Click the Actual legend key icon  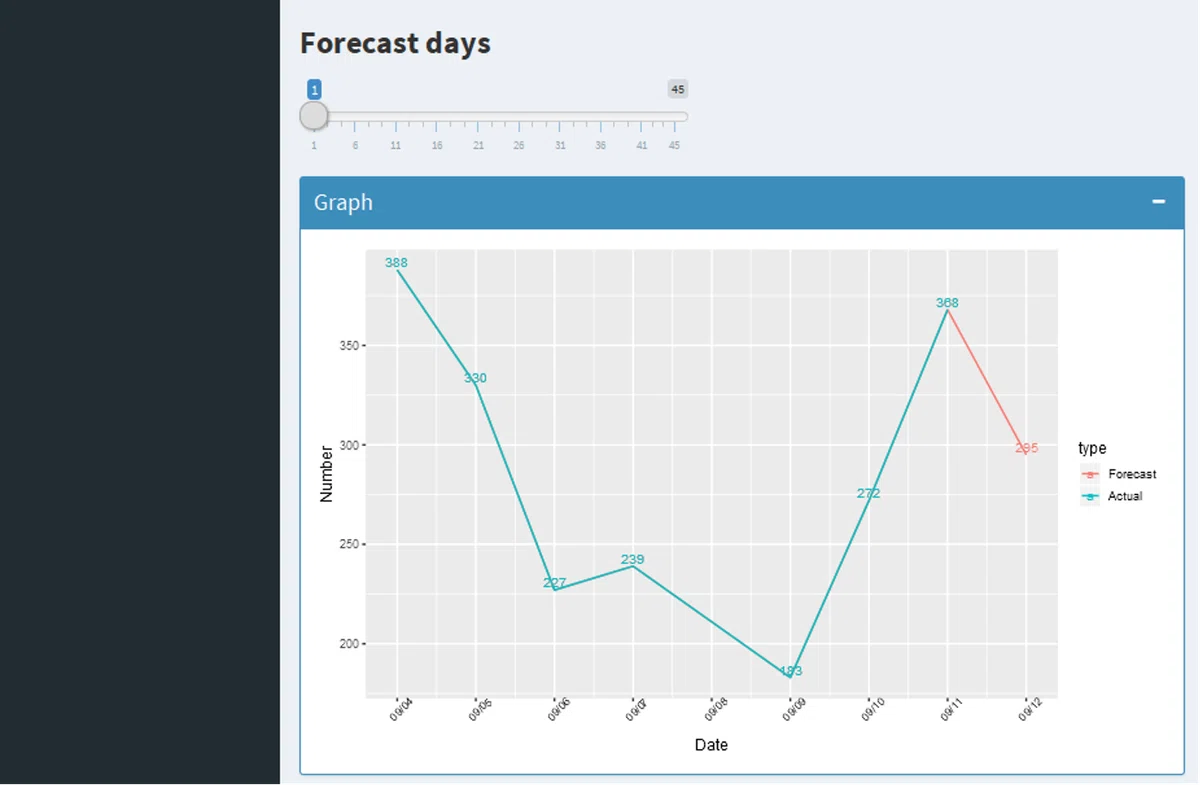pos(1090,496)
